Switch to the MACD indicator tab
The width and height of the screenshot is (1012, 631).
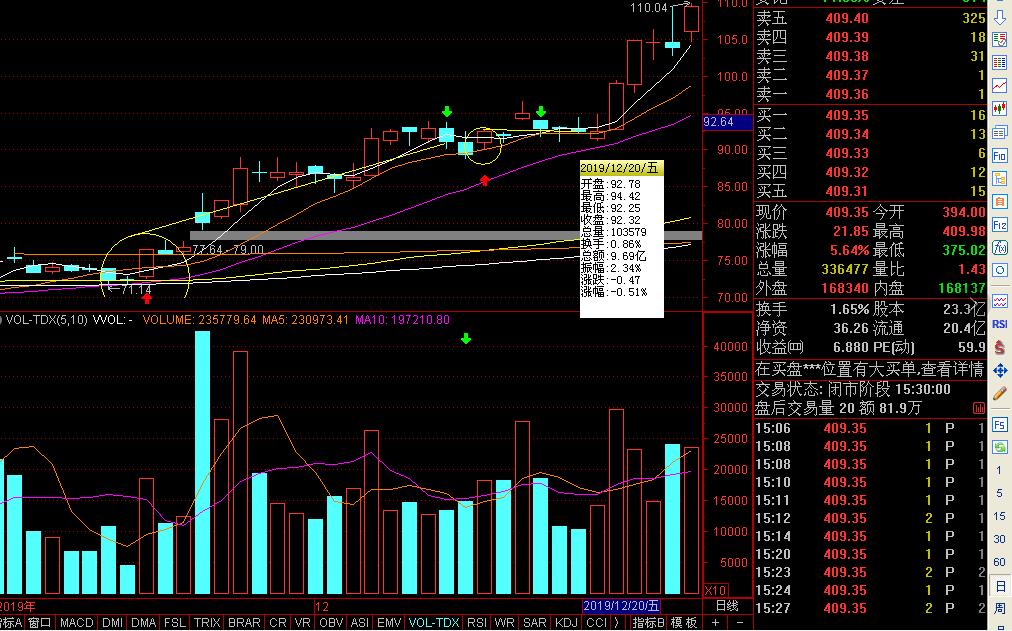(76, 622)
